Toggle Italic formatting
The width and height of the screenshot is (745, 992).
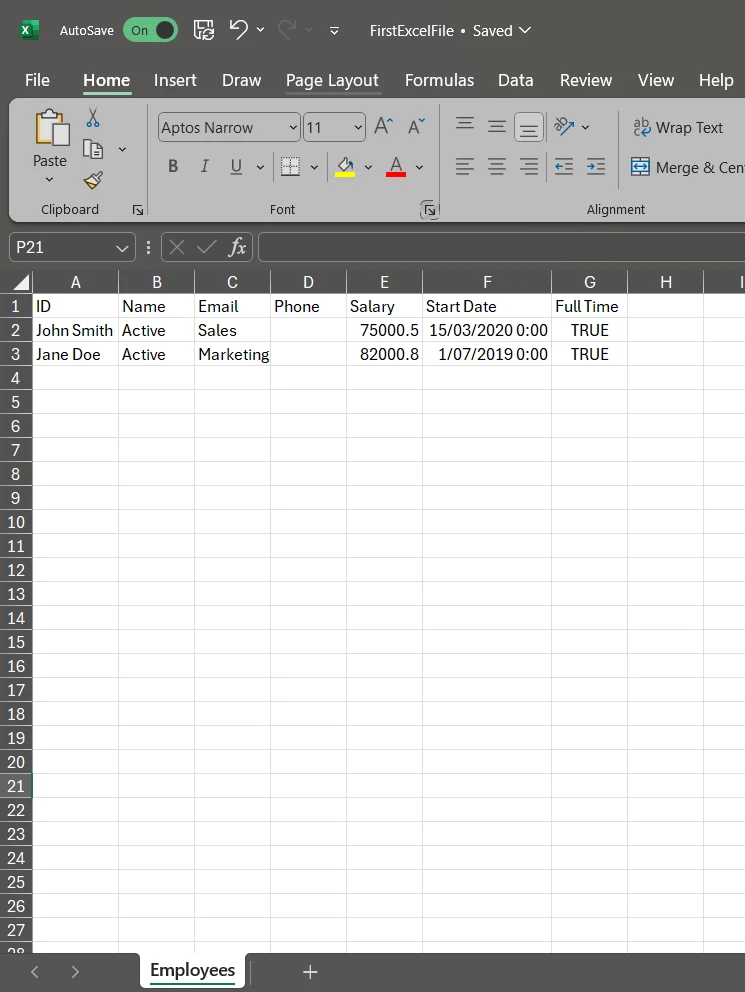click(x=204, y=167)
